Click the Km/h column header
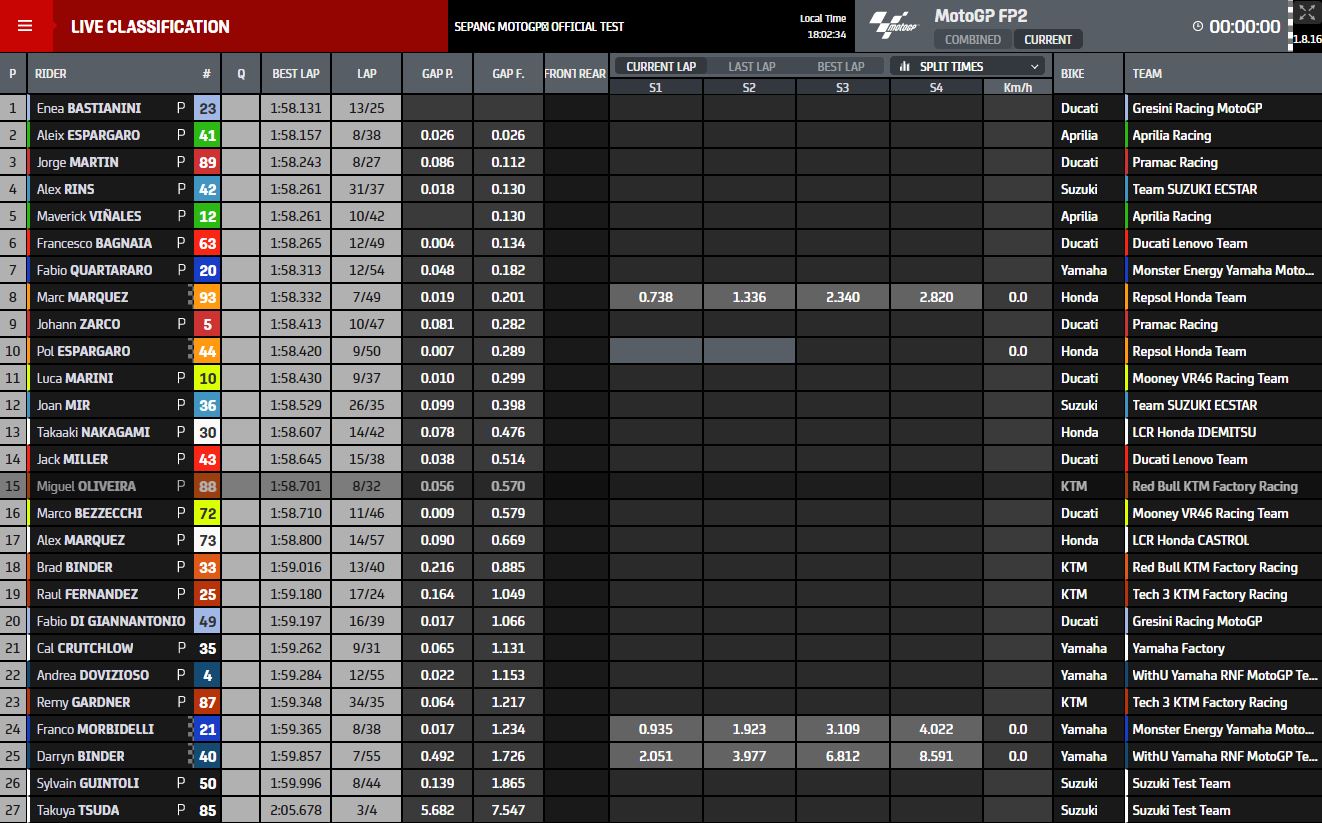The image size is (1322, 823). coord(1017,88)
